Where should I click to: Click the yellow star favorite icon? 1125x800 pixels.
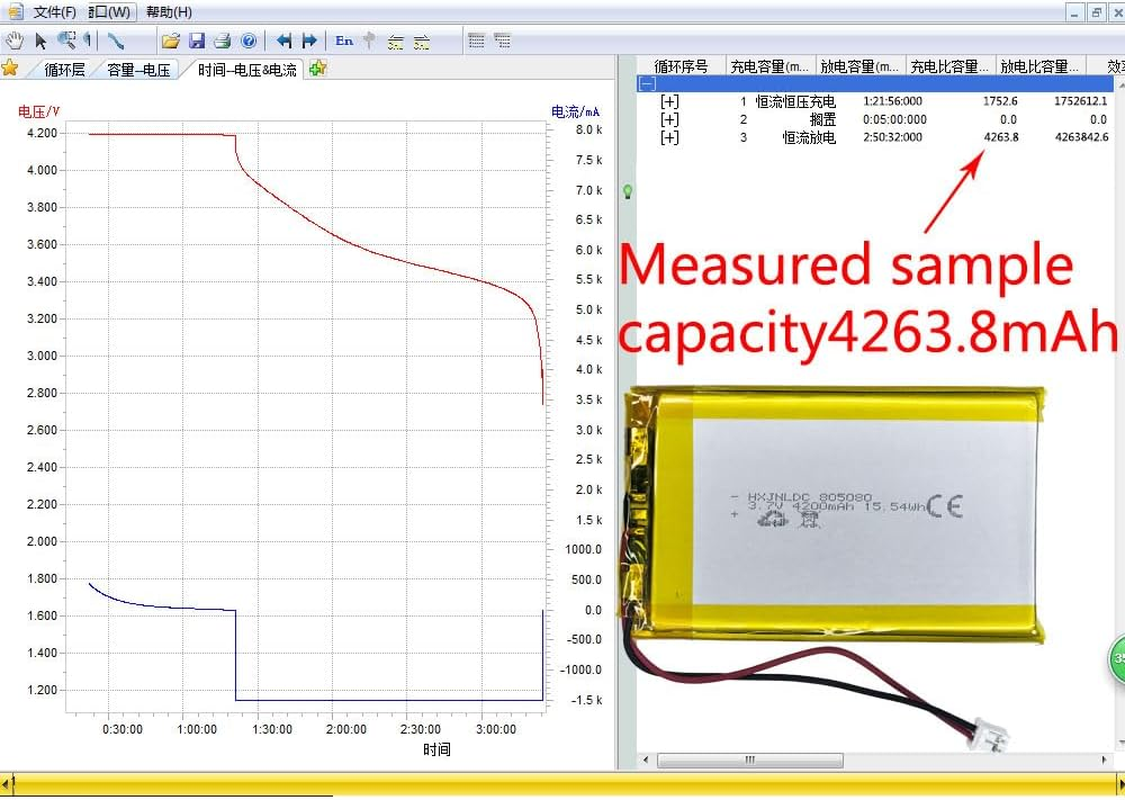point(12,69)
